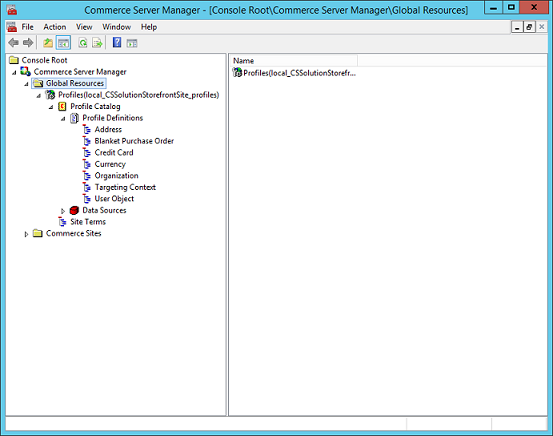Open the Help toolbar icon

tap(117, 43)
